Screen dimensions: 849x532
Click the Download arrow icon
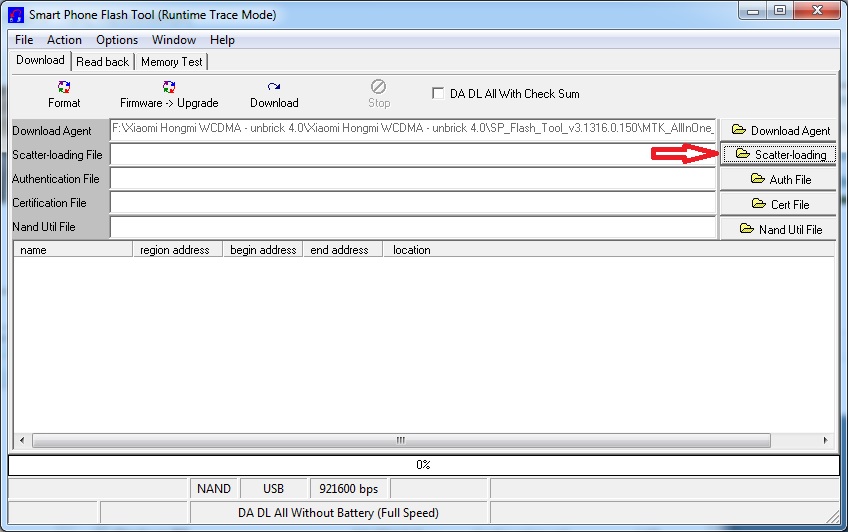tap(274, 88)
